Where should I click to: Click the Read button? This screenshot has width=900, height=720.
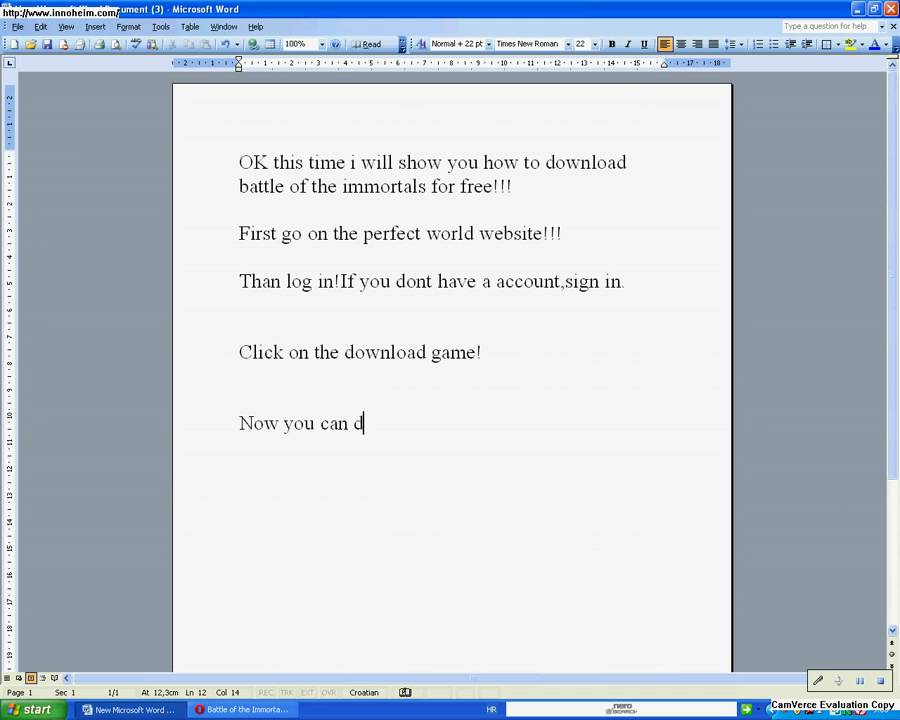(x=366, y=44)
